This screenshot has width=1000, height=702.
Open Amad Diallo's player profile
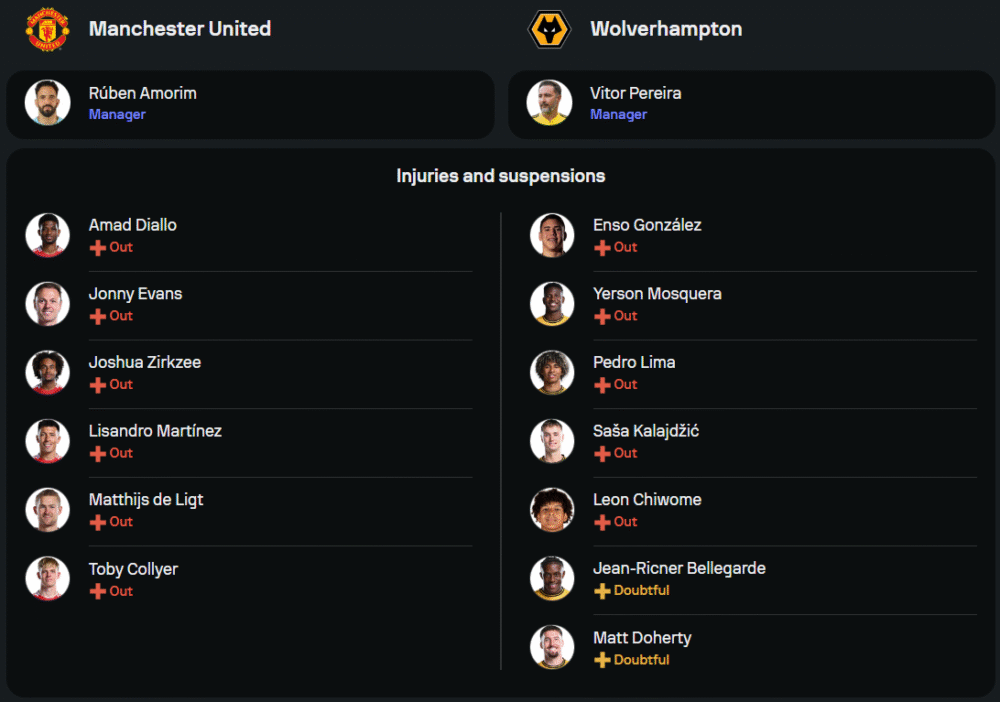[x=132, y=225]
